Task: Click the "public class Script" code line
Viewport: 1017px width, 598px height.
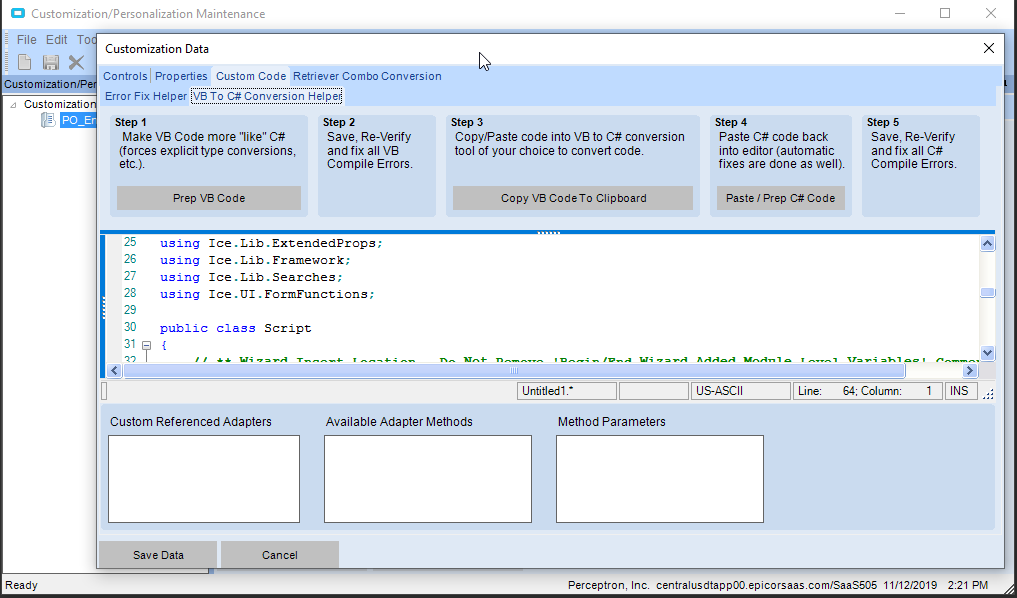Action: pyautogui.click(x=235, y=328)
